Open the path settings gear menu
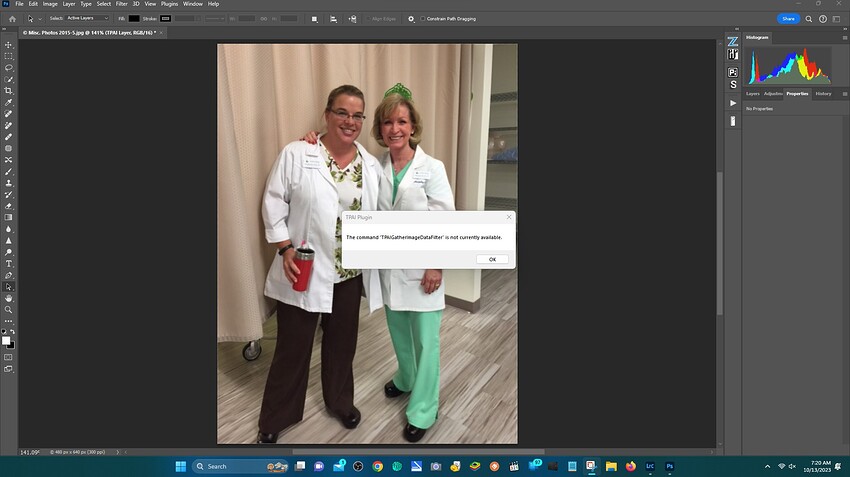This screenshot has width=850, height=477. (411, 19)
